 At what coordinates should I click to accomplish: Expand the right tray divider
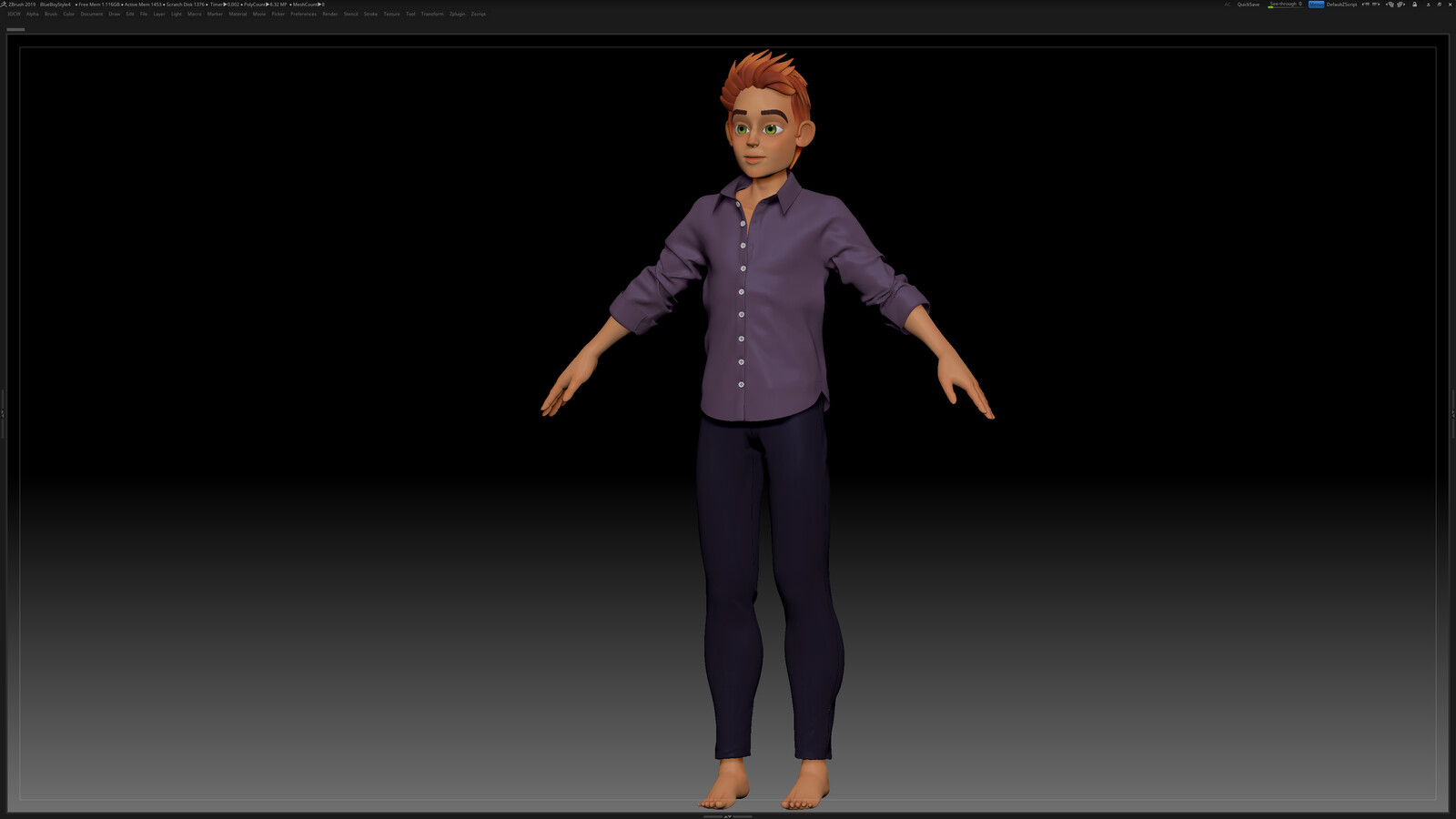(x=1453, y=413)
